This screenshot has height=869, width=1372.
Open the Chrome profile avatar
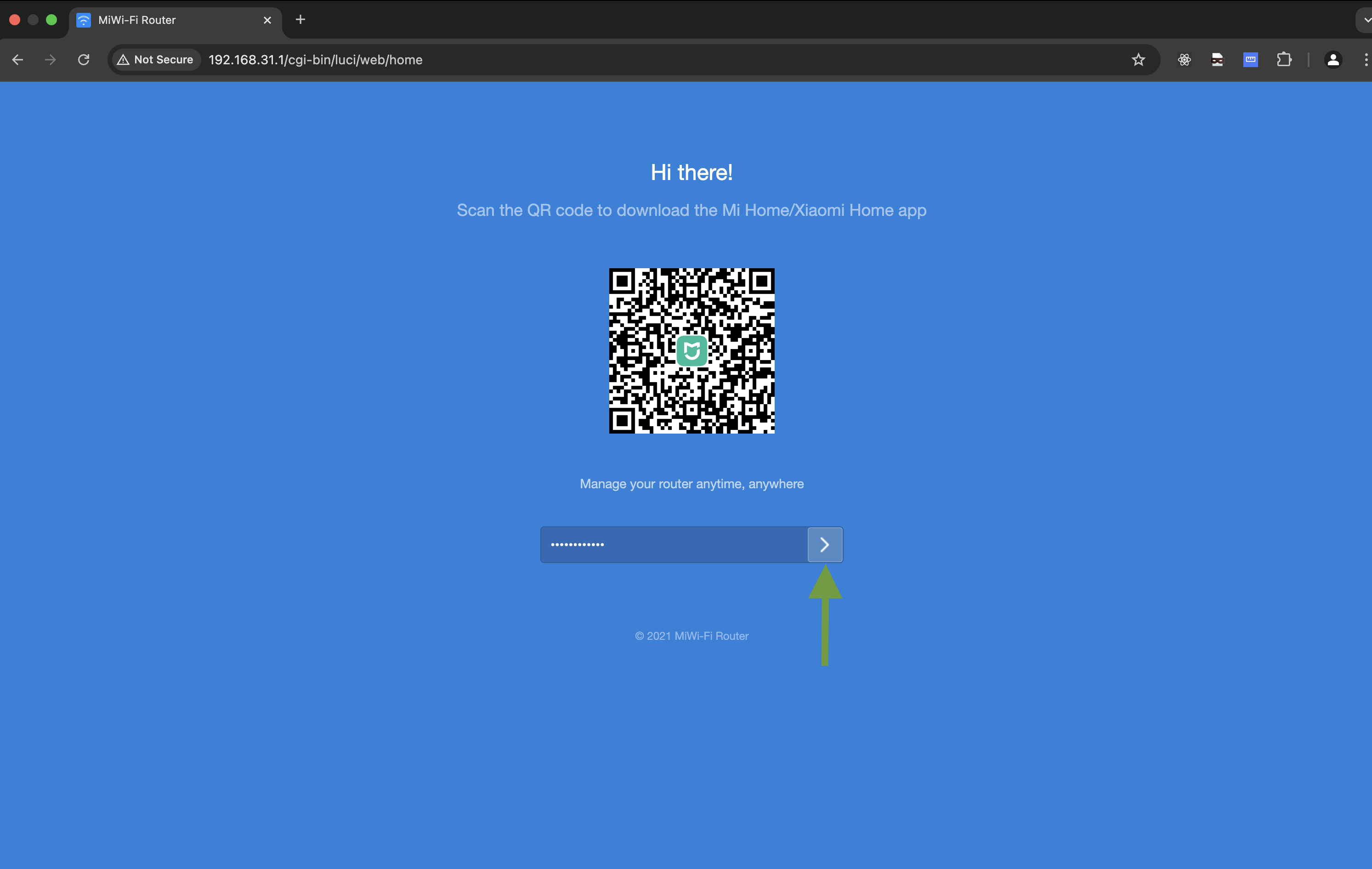click(x=1332, y=60)
